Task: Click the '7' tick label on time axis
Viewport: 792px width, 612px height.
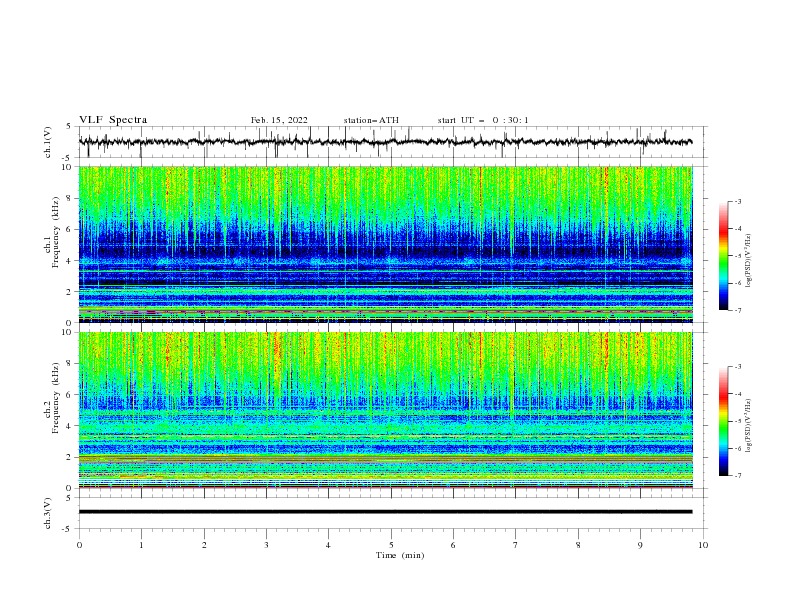Action: point(516,545)
